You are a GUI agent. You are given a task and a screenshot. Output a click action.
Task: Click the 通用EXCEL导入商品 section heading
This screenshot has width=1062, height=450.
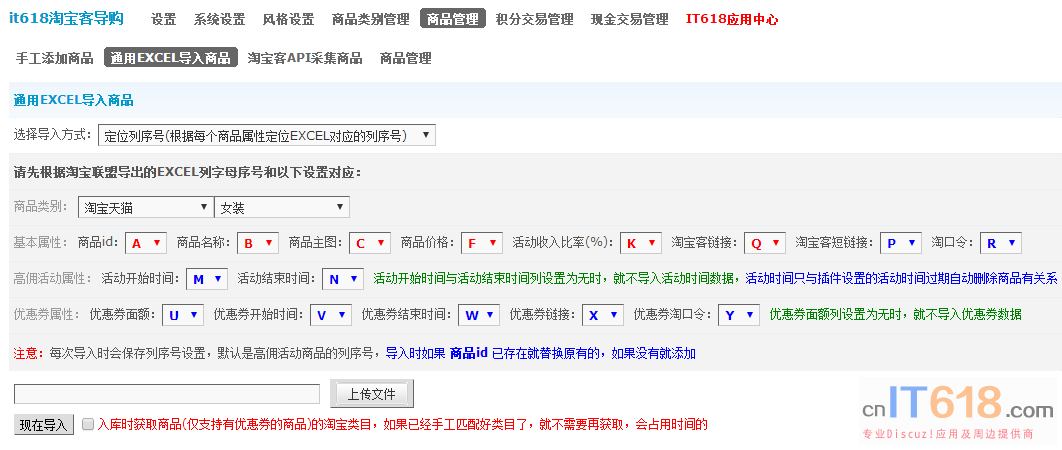click(x=73, y=100)
